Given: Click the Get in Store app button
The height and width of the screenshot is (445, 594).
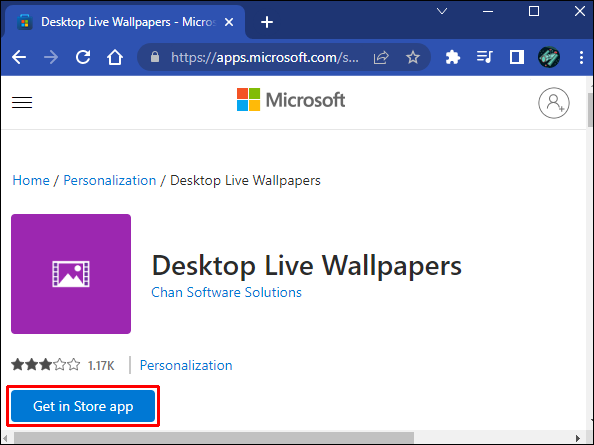Looking at the screenshot, I should click(83, 406).
